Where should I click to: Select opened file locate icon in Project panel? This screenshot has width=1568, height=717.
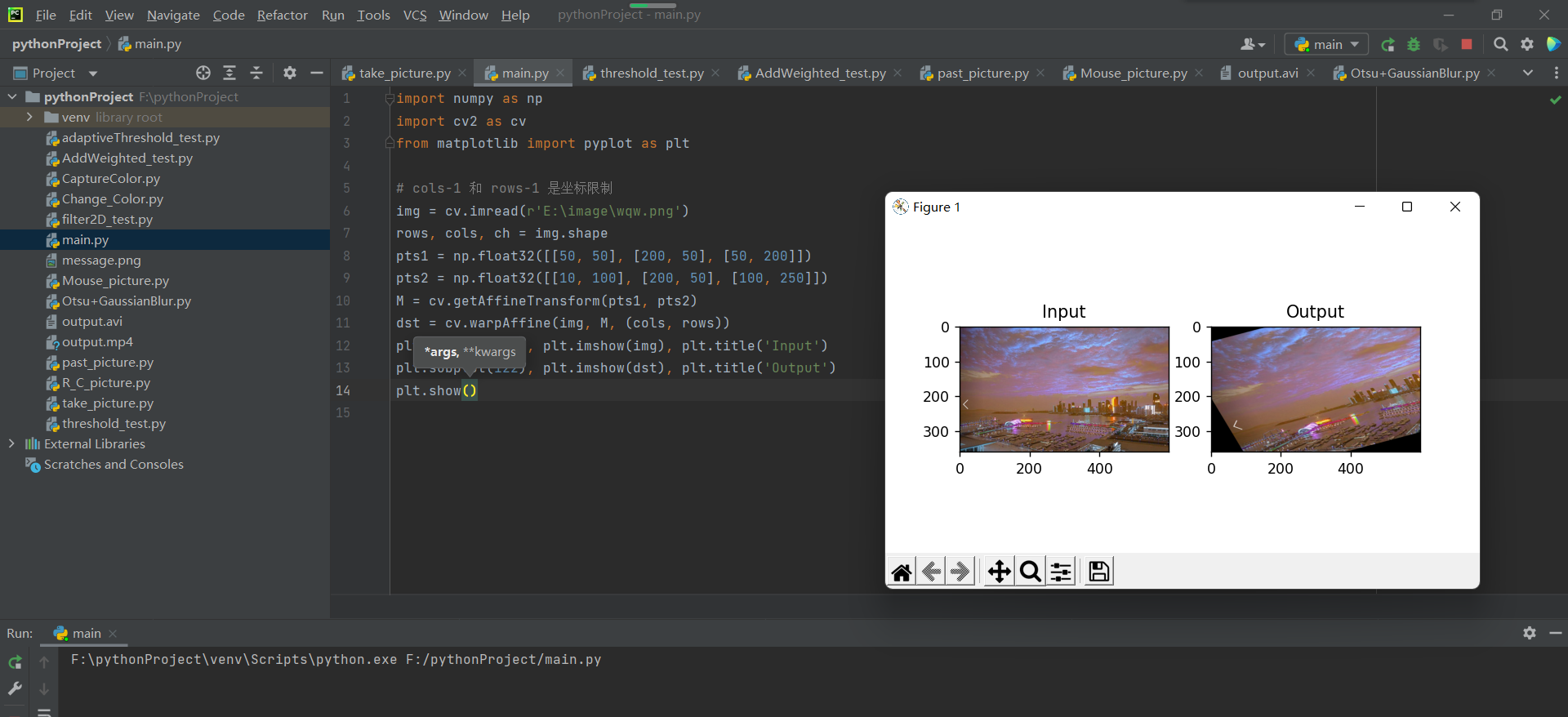pyautogui.click(x=203, y=73)
